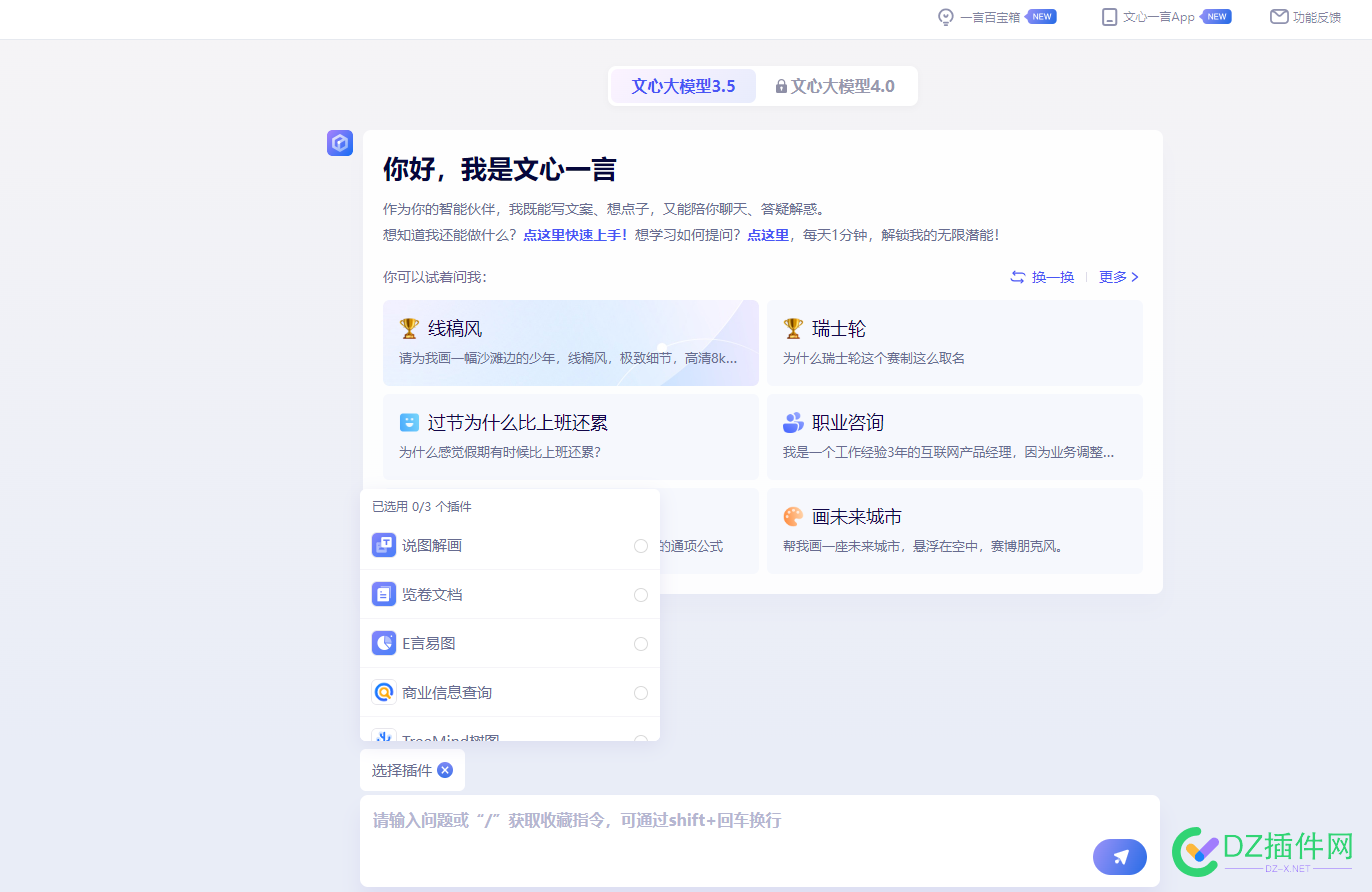The image size is (1372, 892).
Task: Close the 选择插件 tag with X
Action: click(445, 770)
